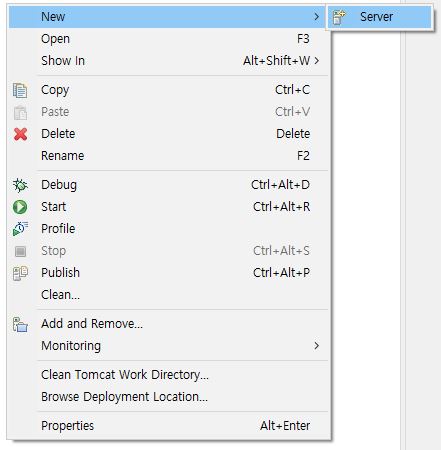Click the Paste menu entry
Image resolution: width=441 pixels, height=450 pixels.
click(170, 112)
